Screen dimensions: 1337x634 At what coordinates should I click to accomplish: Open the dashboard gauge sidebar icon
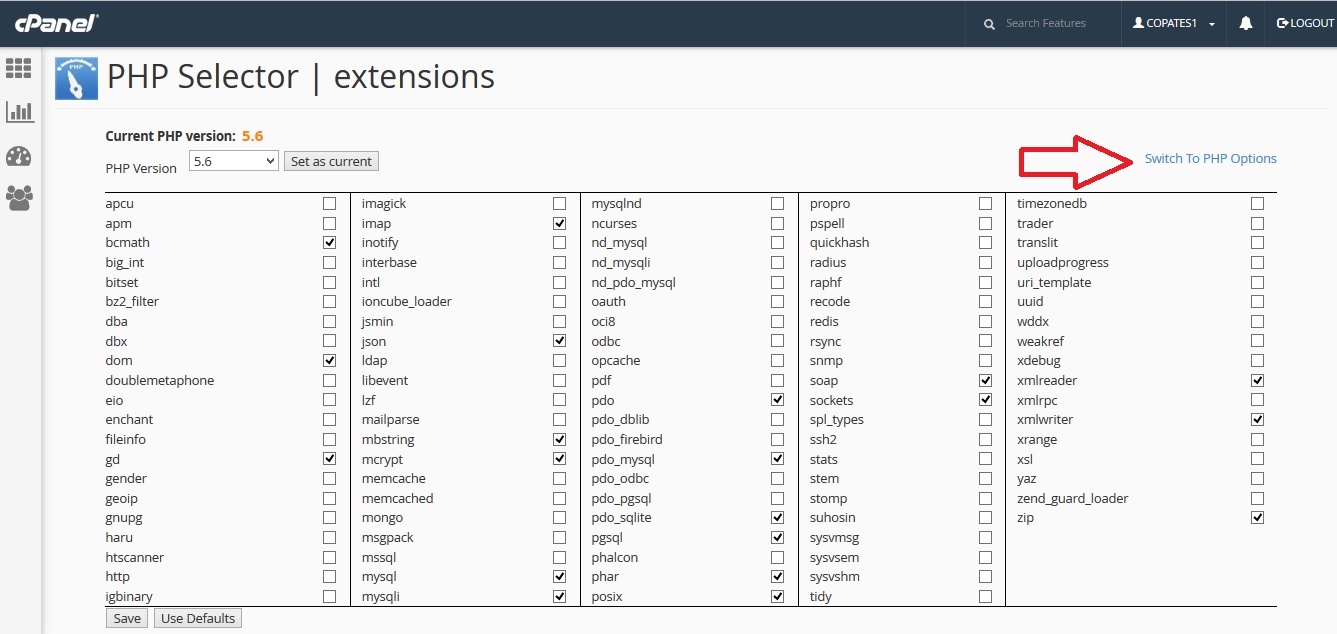point(19,156)
